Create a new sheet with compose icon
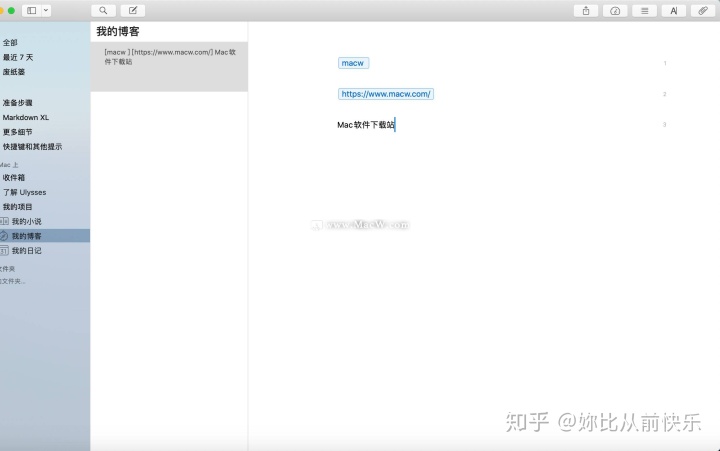The width and height of the screenshot is (720, 451). click(133, 11)
